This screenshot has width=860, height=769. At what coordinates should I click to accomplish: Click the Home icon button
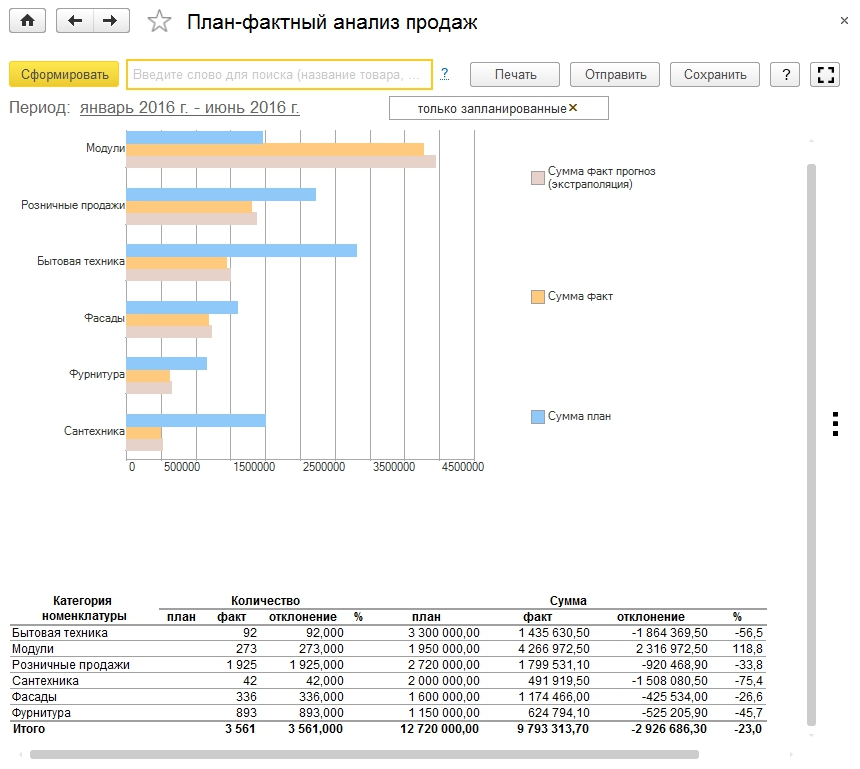(x=27, y=21)
